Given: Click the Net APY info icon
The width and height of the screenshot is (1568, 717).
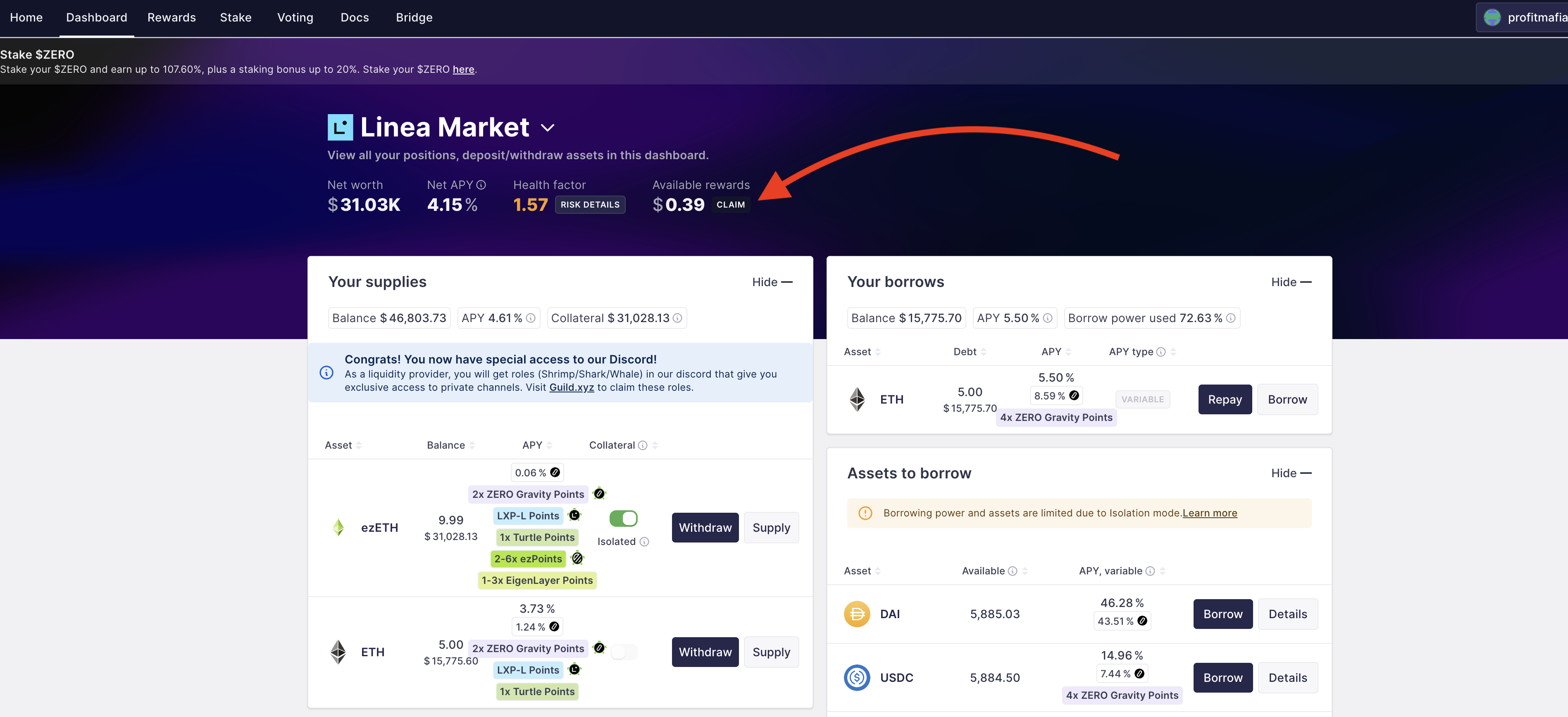Looking at the screenshot, I should 481,185.
